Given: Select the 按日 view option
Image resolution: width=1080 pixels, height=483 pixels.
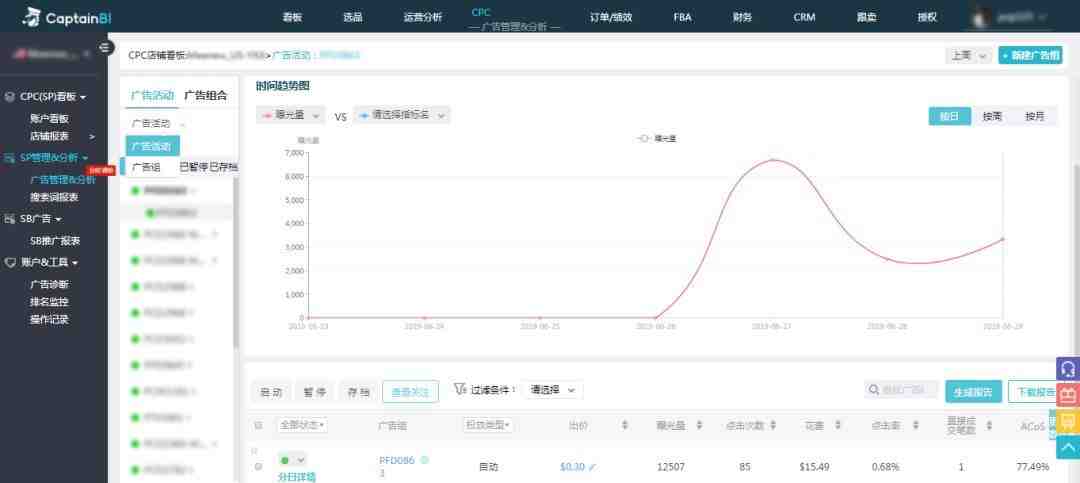Looking at the screenshot, I should pyautogui.click(x=949, y=116).
